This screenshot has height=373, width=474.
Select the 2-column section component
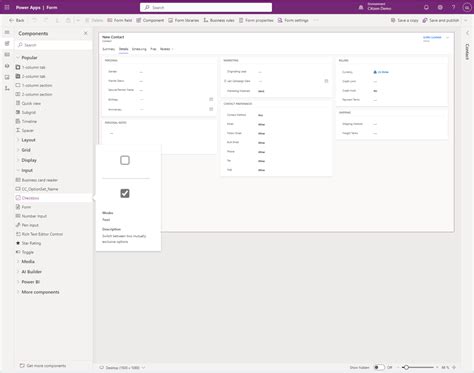[x=34, y=94]
